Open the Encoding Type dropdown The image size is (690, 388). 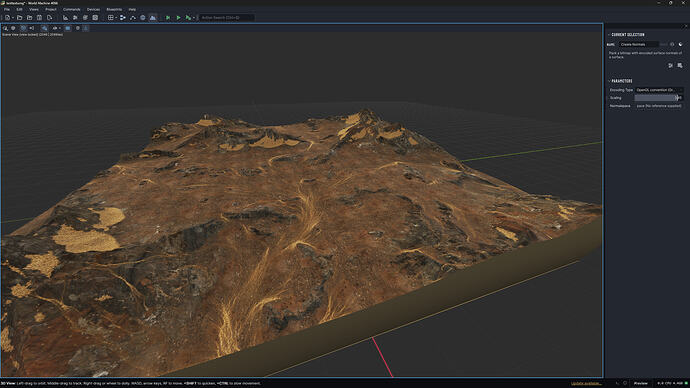[659, 90]
